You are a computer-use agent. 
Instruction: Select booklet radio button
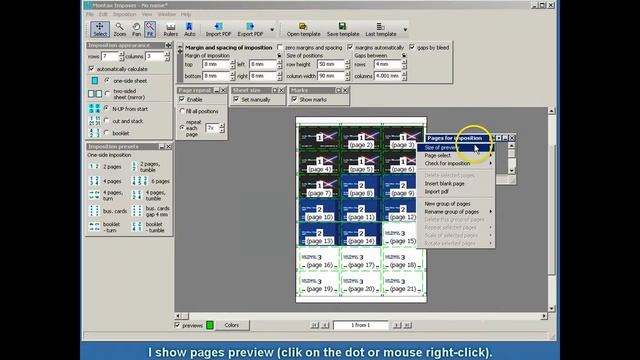107,133
